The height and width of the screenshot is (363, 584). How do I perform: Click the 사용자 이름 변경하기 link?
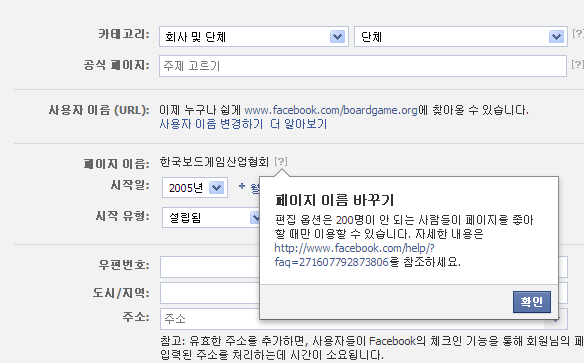pos(211,124)
